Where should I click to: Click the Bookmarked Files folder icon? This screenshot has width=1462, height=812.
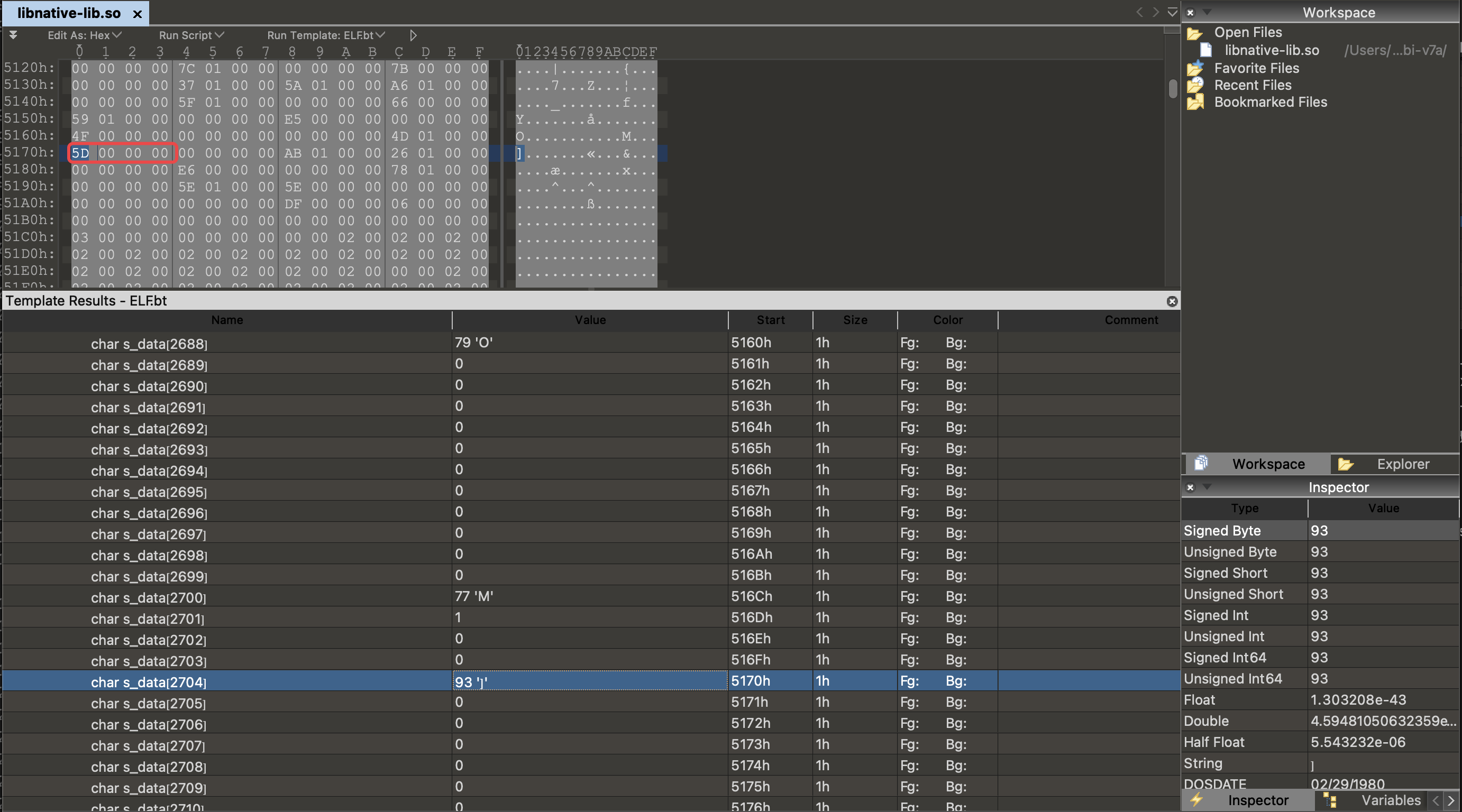(1195, 102)
